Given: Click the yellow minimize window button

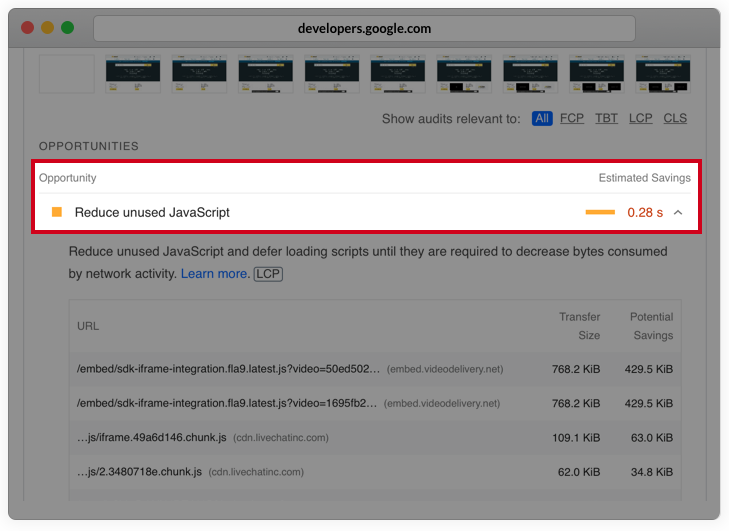Looking at the screenshot, I should pos(47,27).
